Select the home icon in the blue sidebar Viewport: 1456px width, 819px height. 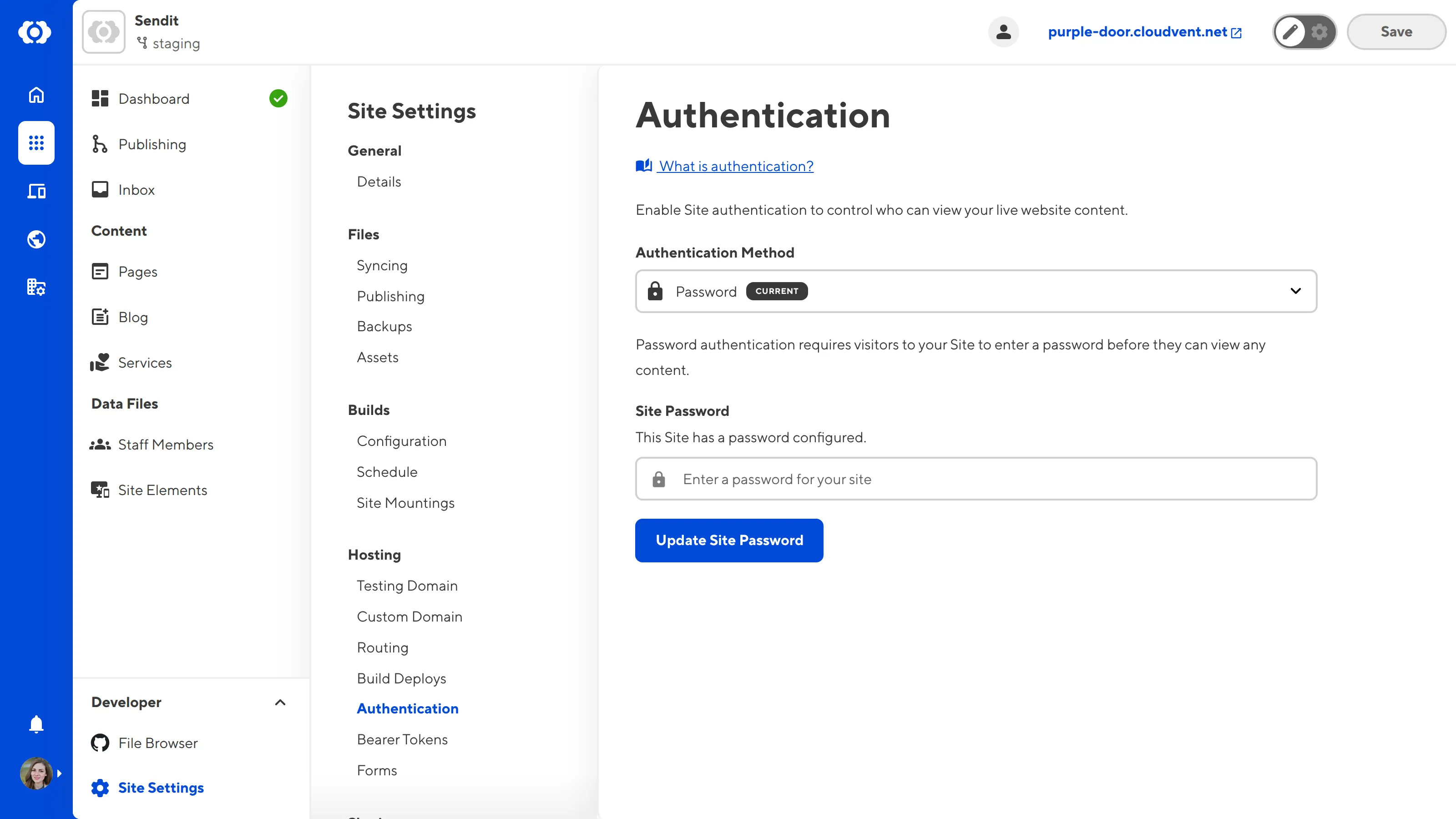tap(35, 95)
